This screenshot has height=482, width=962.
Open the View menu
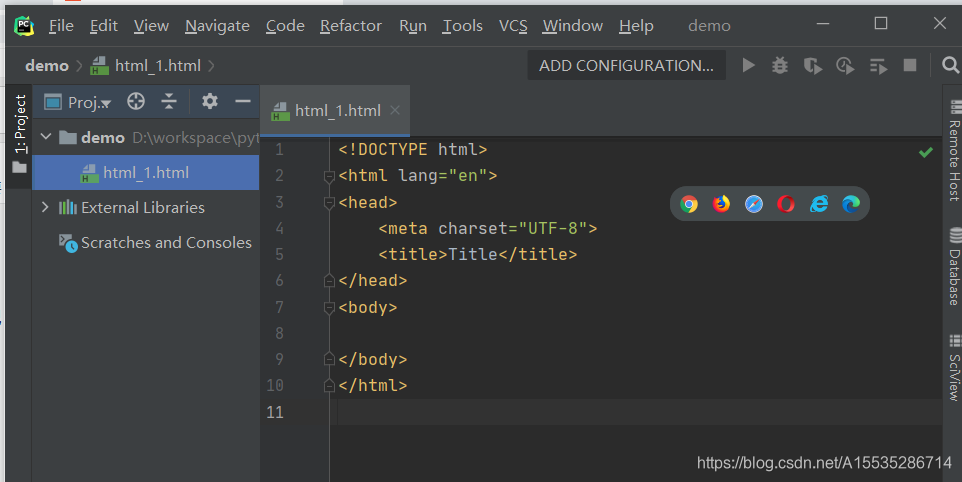pos(151,26)
